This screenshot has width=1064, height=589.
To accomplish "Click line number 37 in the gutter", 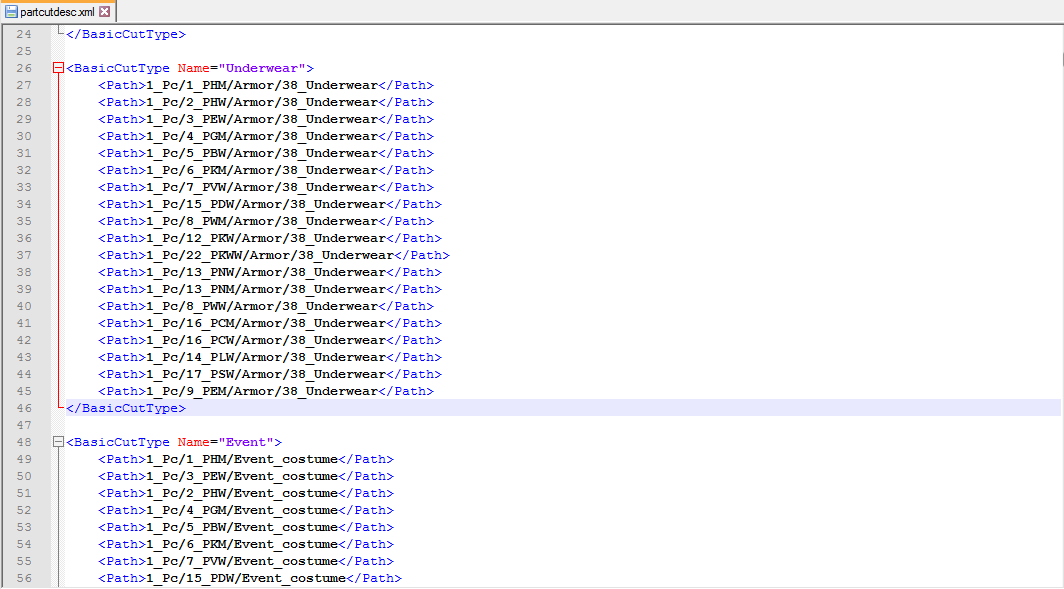I will 24,255.
